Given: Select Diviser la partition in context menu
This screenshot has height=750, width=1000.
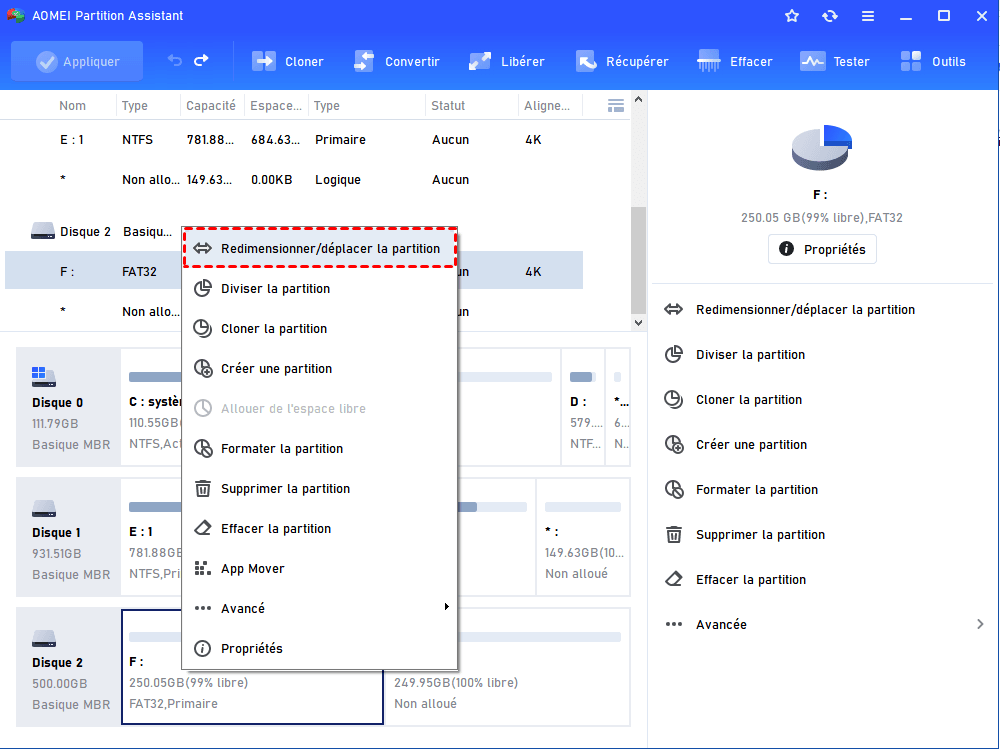Looking at the screenshot, I should click(x=320, y=288).
